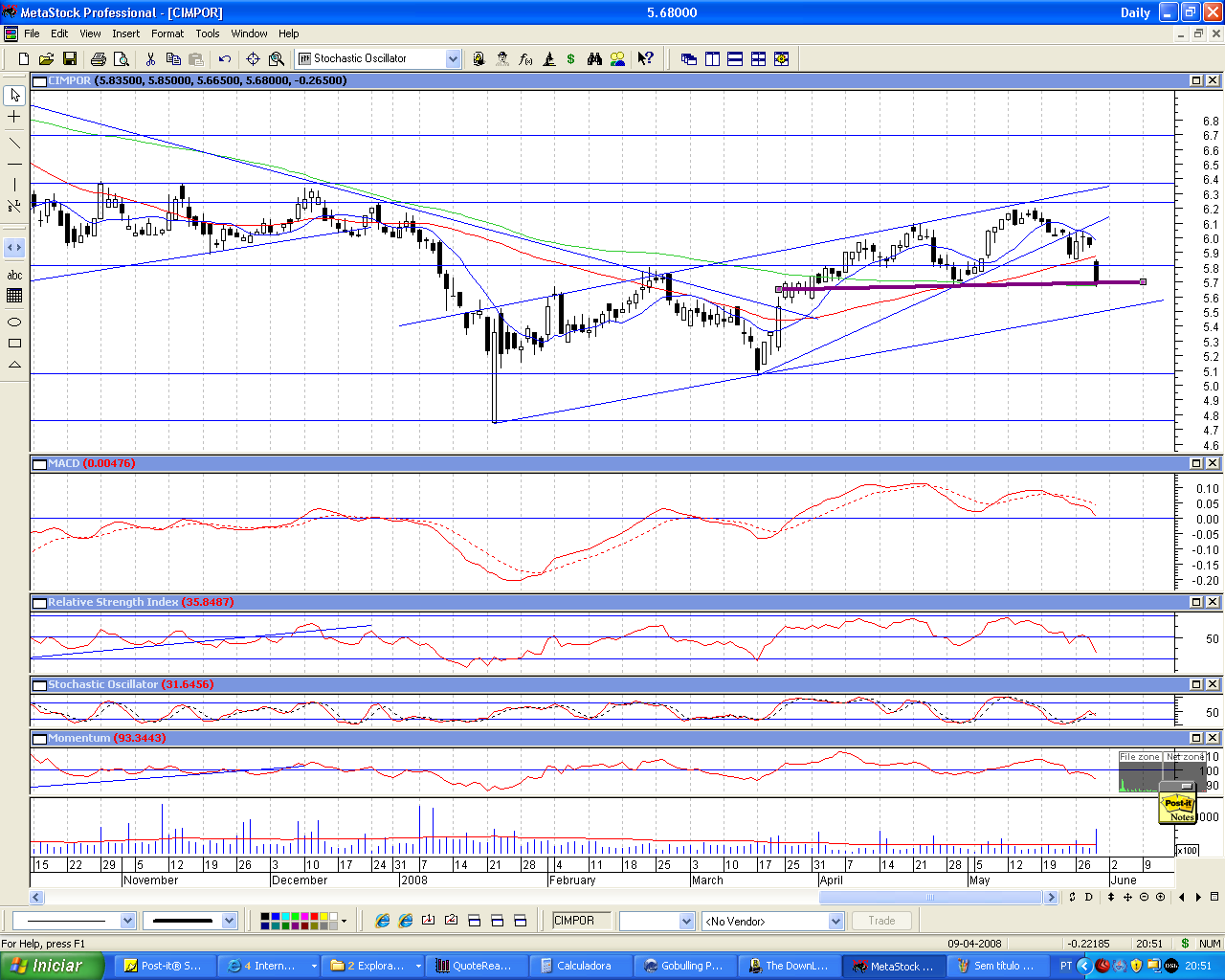1225x980 pixels.
Task: Switch to Calculadora in taskbar
Action: click(582, 966)
